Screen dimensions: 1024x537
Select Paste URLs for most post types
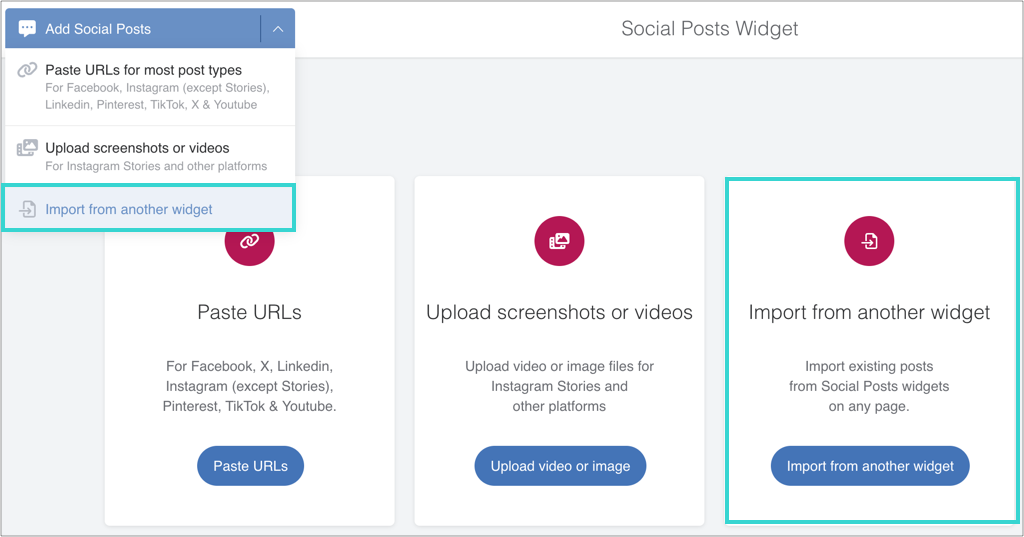click(x=143, y=71)
